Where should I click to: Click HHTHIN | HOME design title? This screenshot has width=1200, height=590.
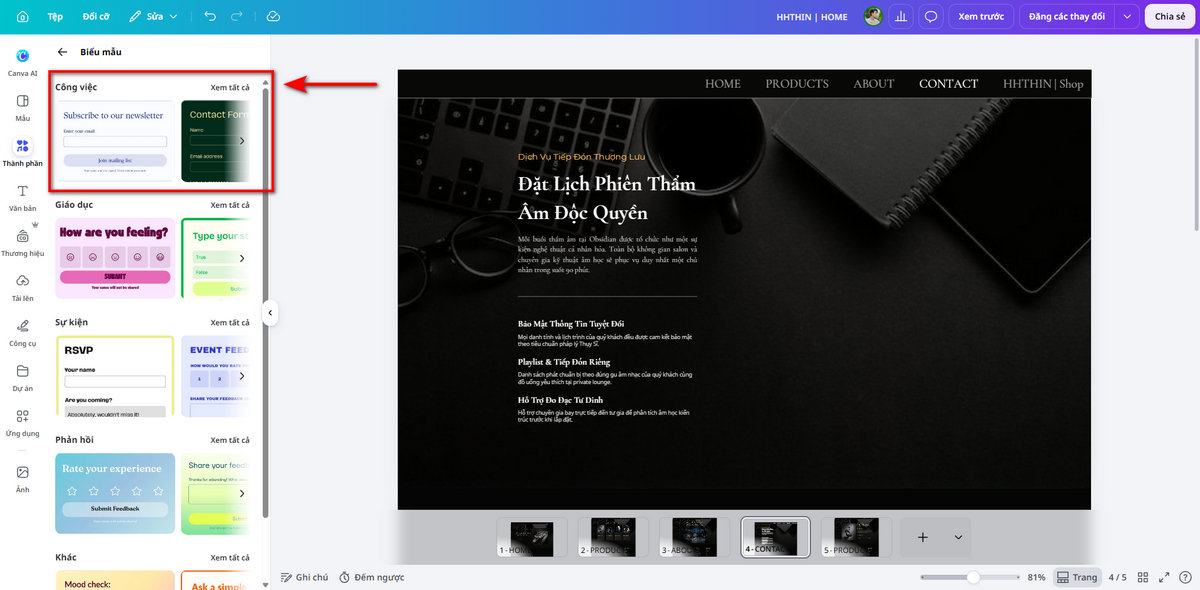tap(812, 17)
